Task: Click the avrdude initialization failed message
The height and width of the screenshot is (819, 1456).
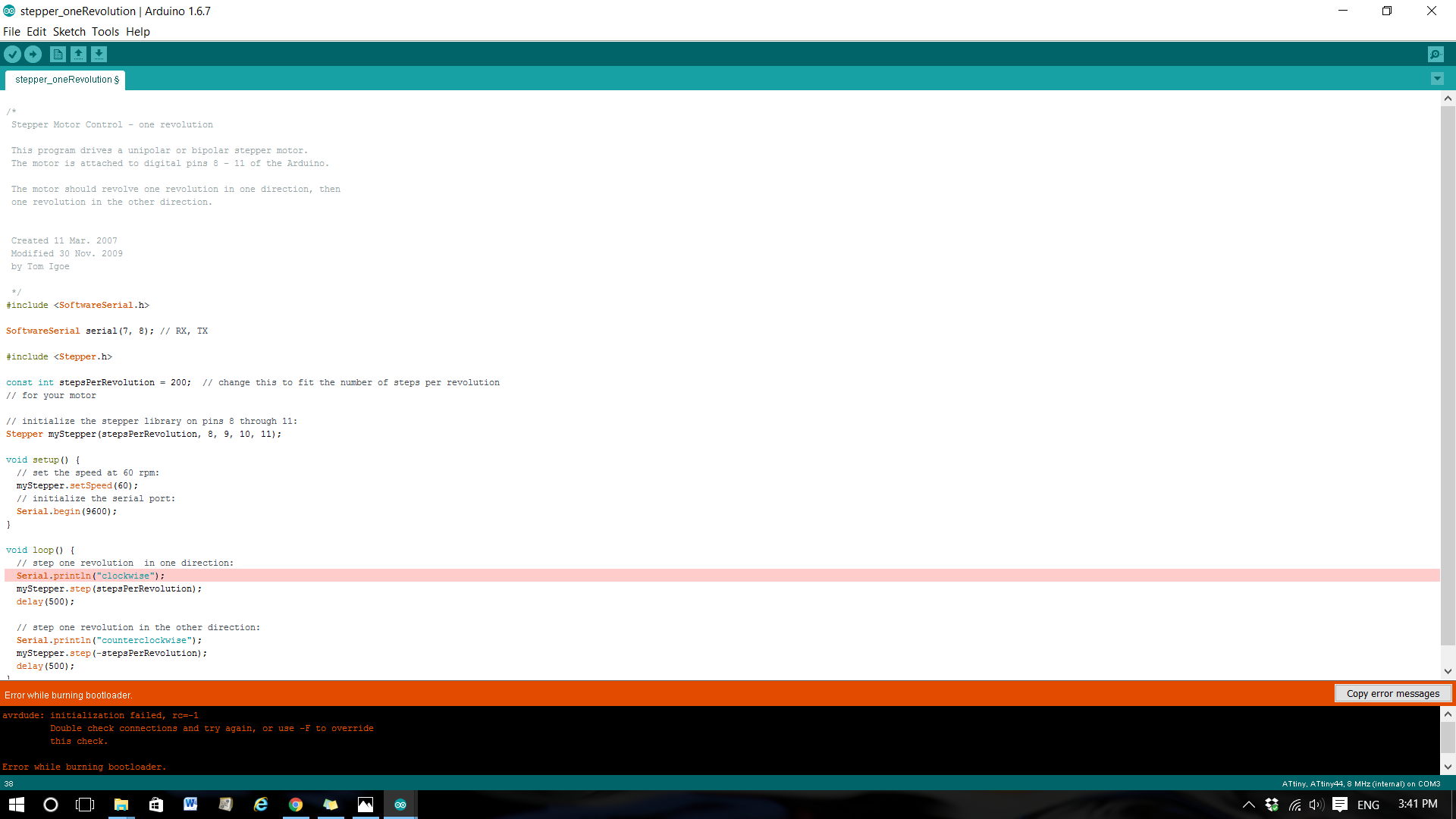Action: click(100, 715)
